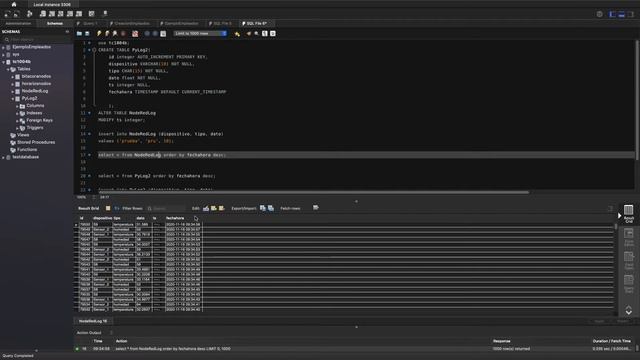
Task: Click the wrap cell content icon
Action: 316,208
